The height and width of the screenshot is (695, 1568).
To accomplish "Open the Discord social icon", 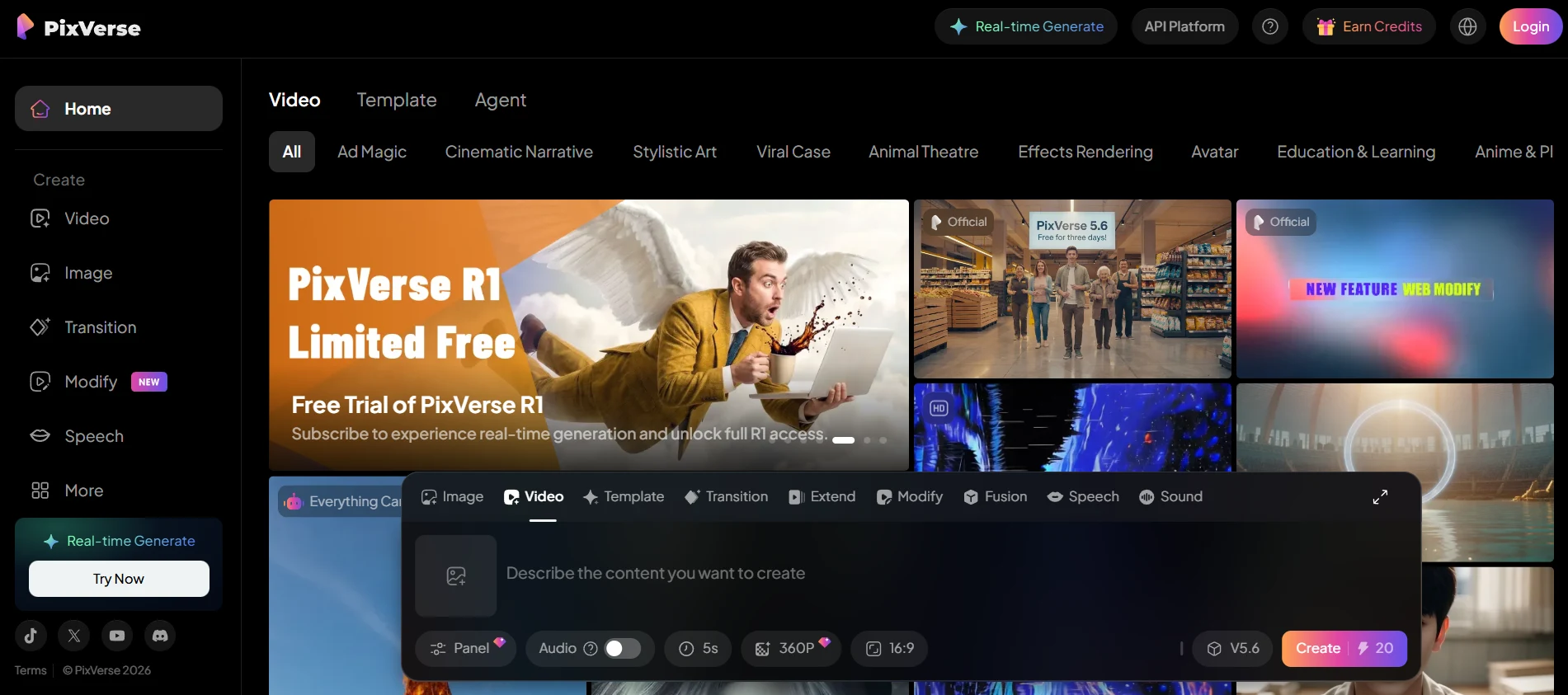I will coord(161,636).
